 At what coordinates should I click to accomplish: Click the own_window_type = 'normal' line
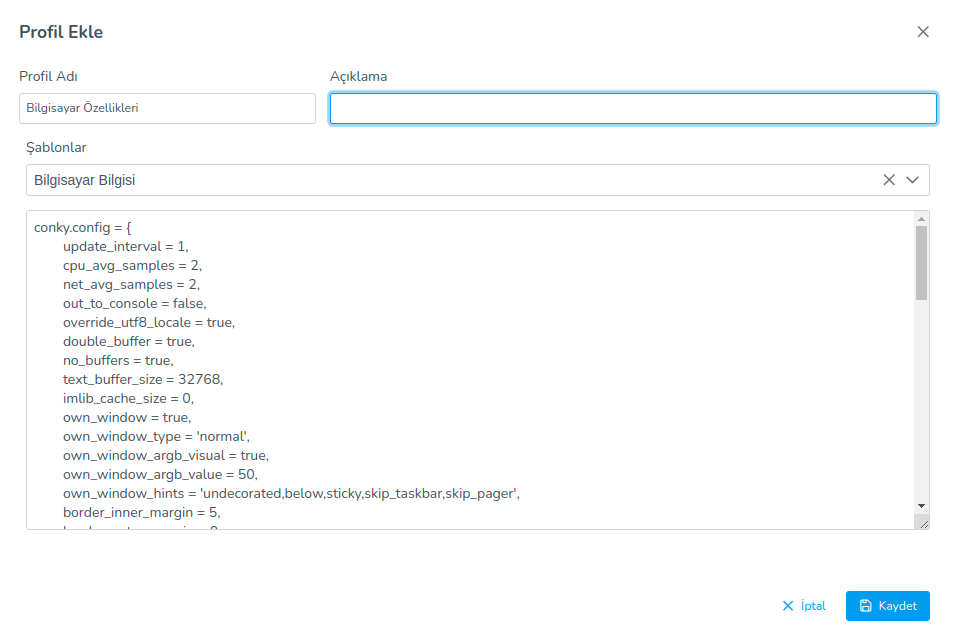[155, 436]
